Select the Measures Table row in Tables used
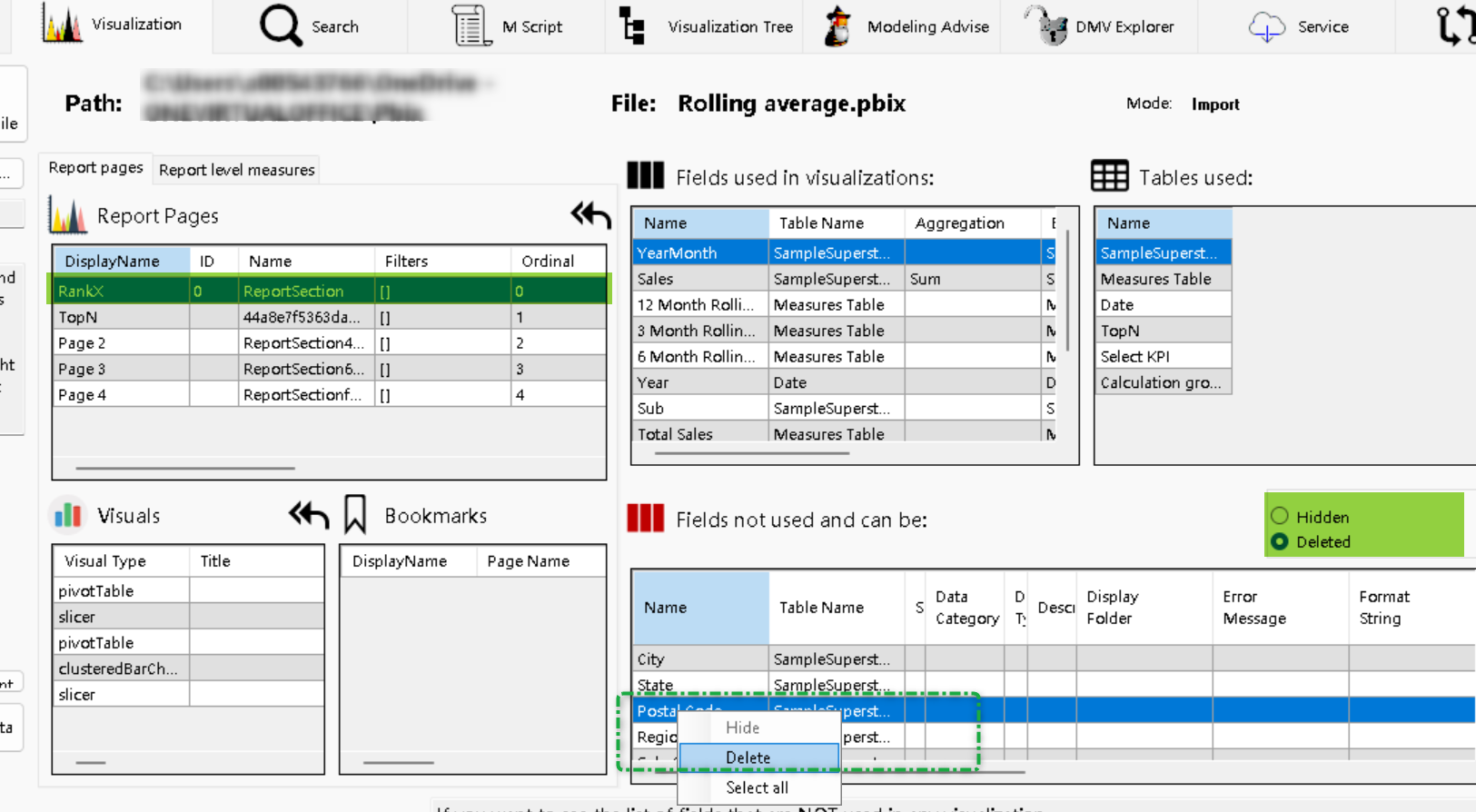This screenshot has width=1476, height=812. (1155, 279)
